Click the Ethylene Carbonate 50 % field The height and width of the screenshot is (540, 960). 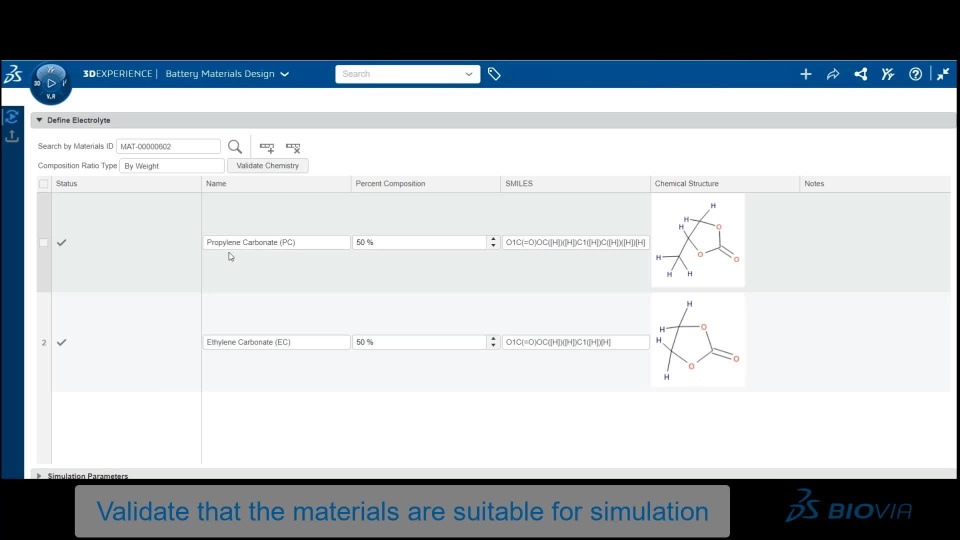click(420, 342)
